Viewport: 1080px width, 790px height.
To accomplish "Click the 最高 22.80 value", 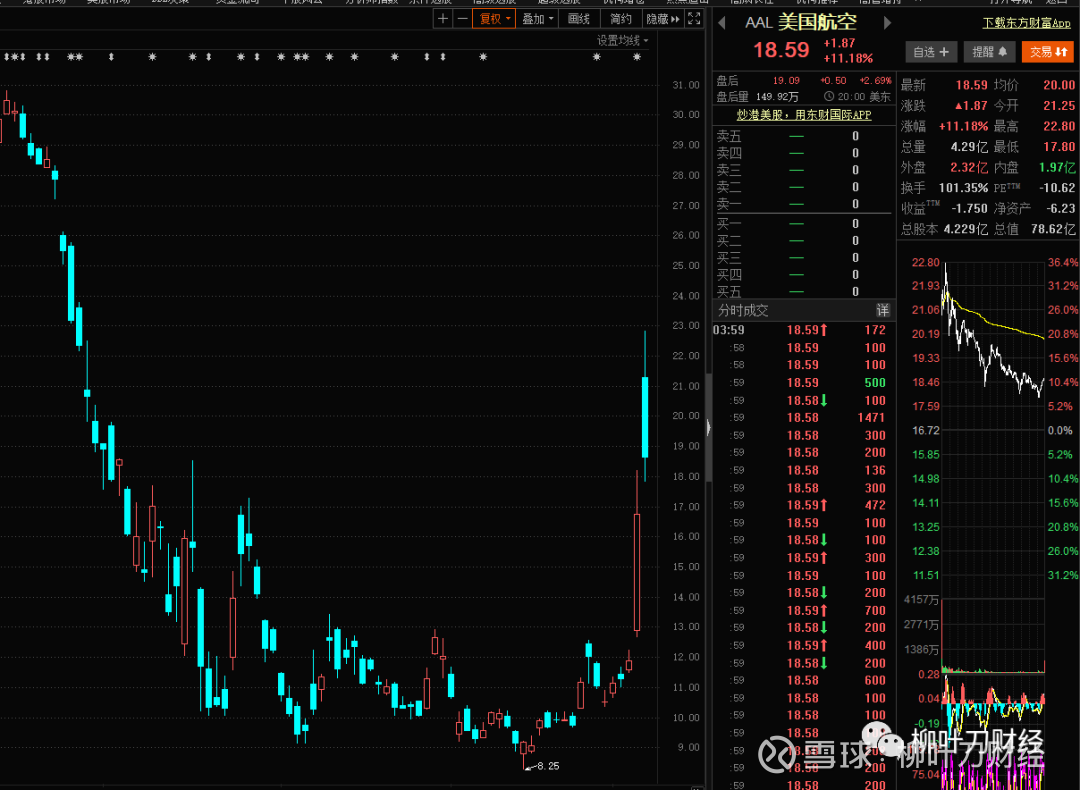I will click(1059, 126).
